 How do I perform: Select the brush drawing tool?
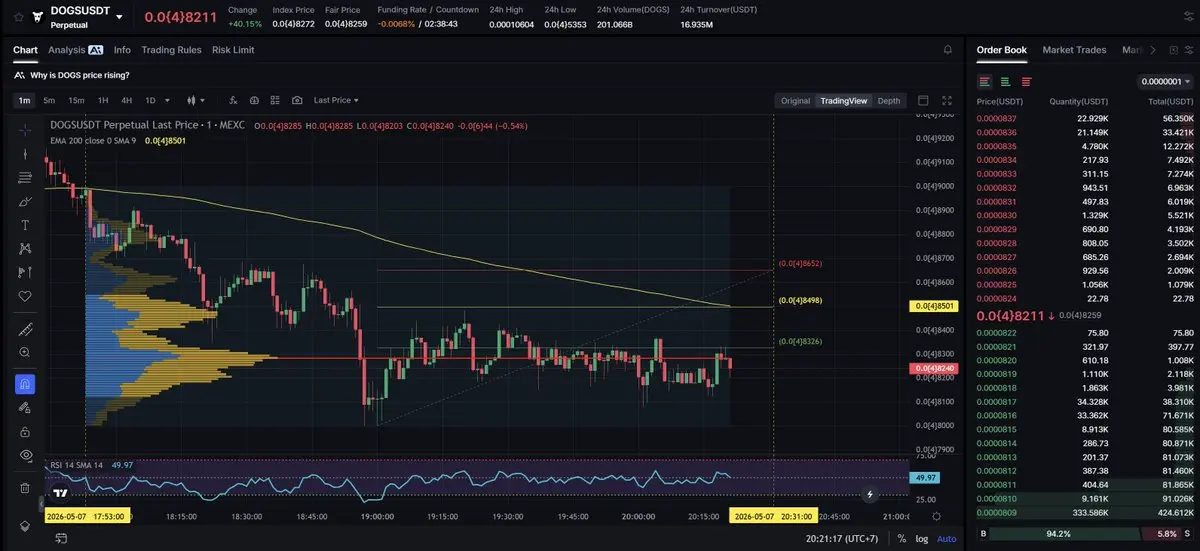click(25, 201)
